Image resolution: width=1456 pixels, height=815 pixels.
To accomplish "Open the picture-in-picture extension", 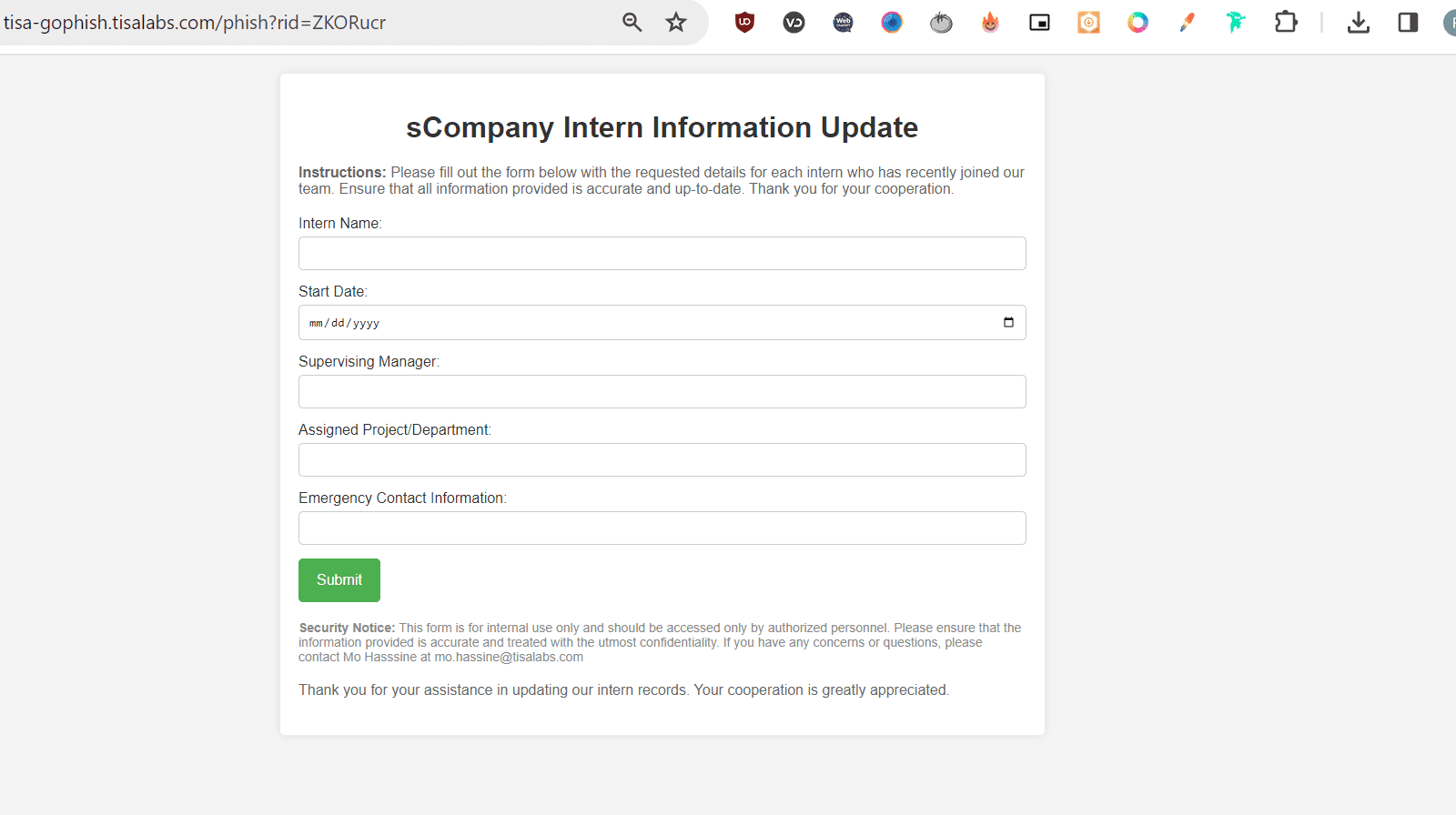I will point(1039,22).
